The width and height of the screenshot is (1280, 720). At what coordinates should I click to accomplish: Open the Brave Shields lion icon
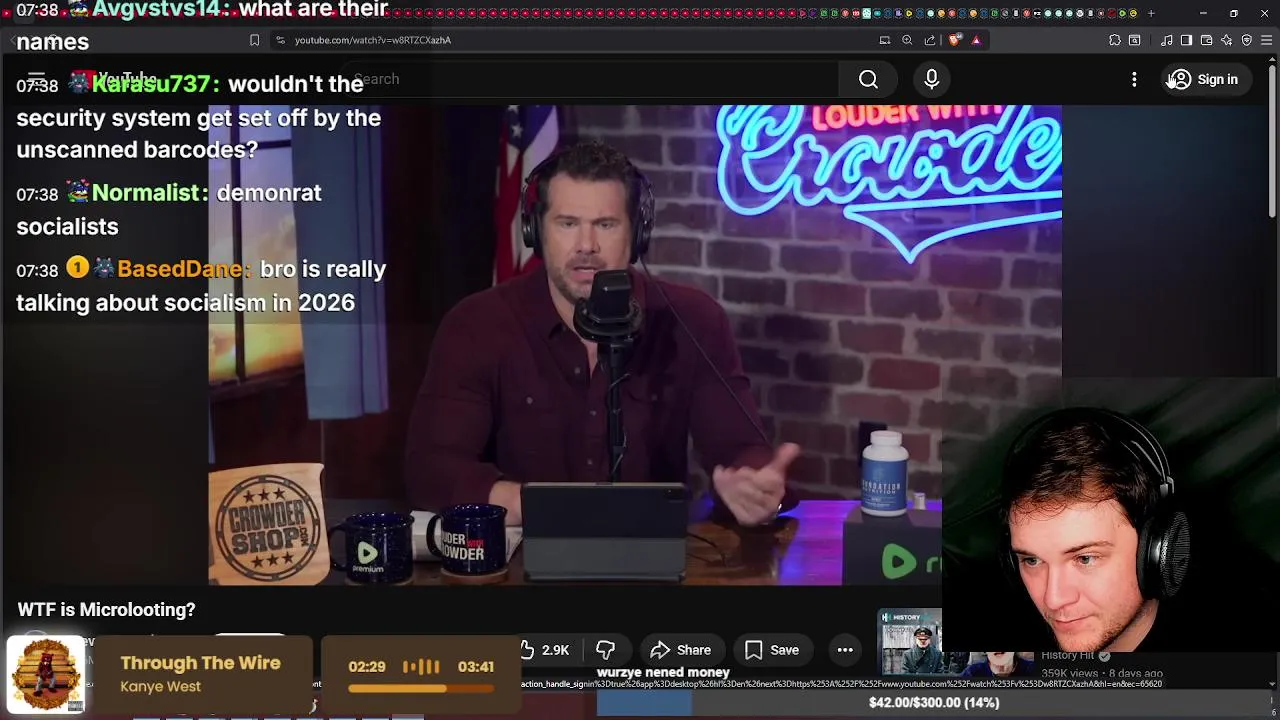(x=954, y=40)
